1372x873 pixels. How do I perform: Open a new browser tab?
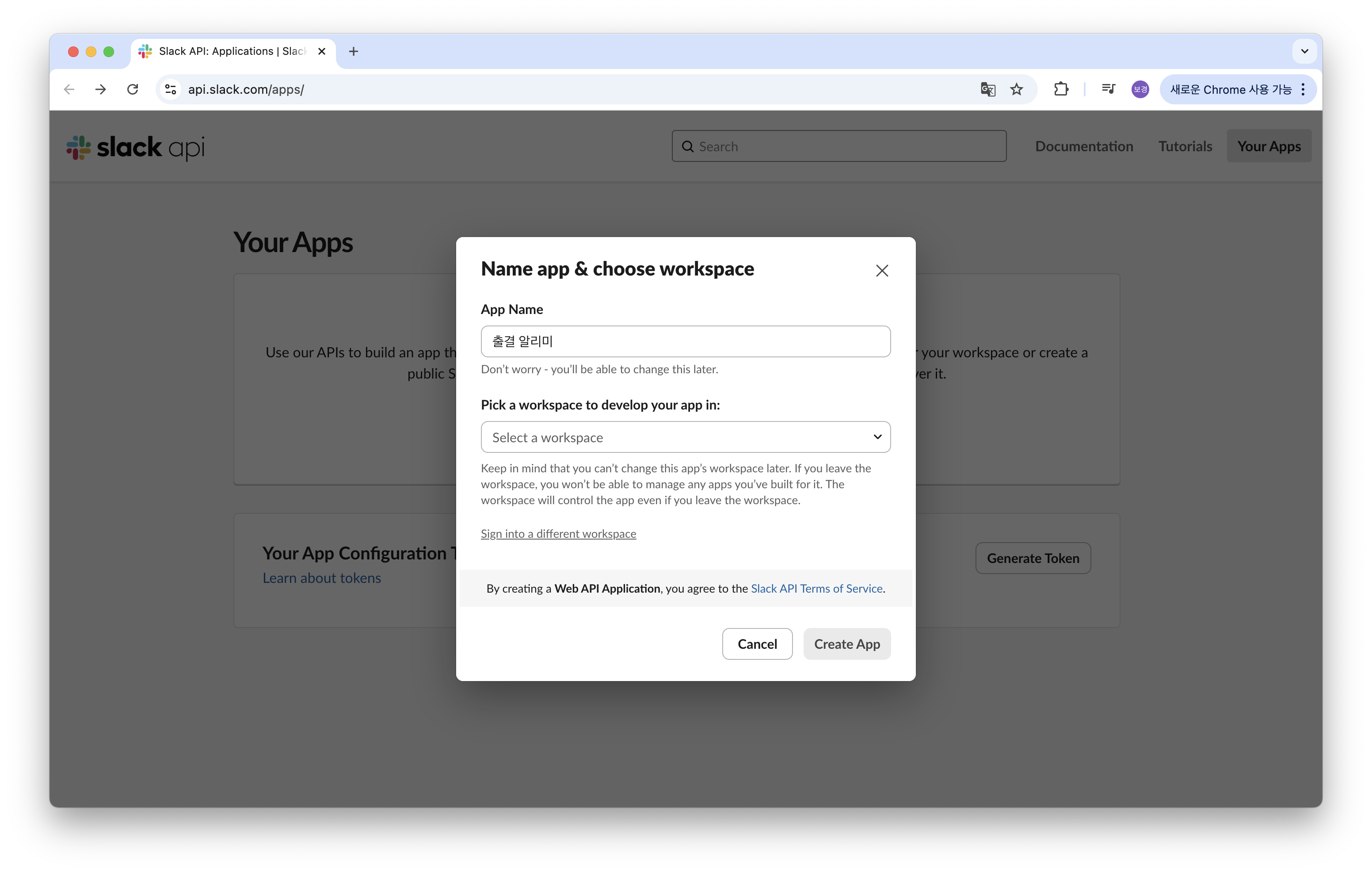pos(353,51)
